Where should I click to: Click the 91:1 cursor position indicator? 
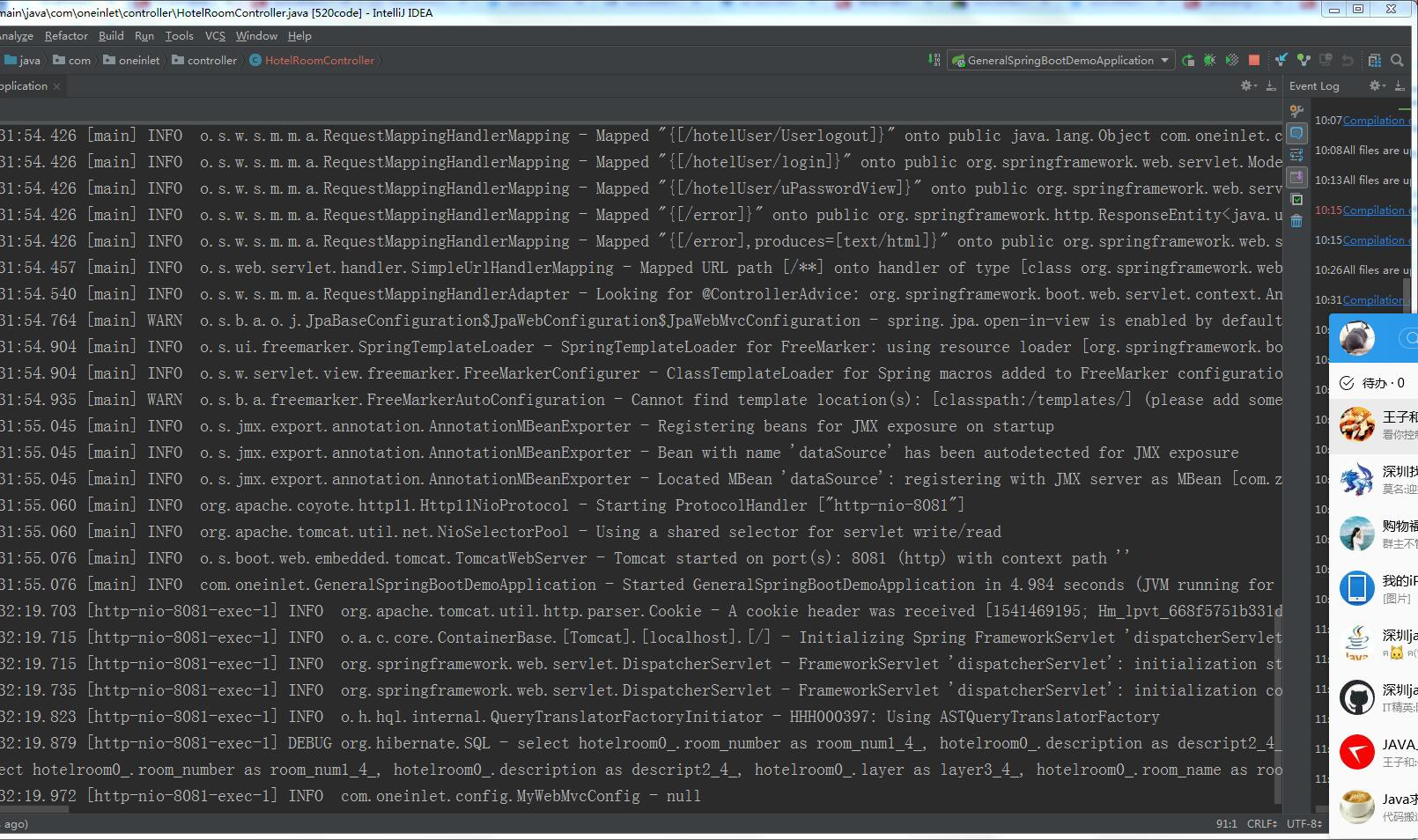1227,824
